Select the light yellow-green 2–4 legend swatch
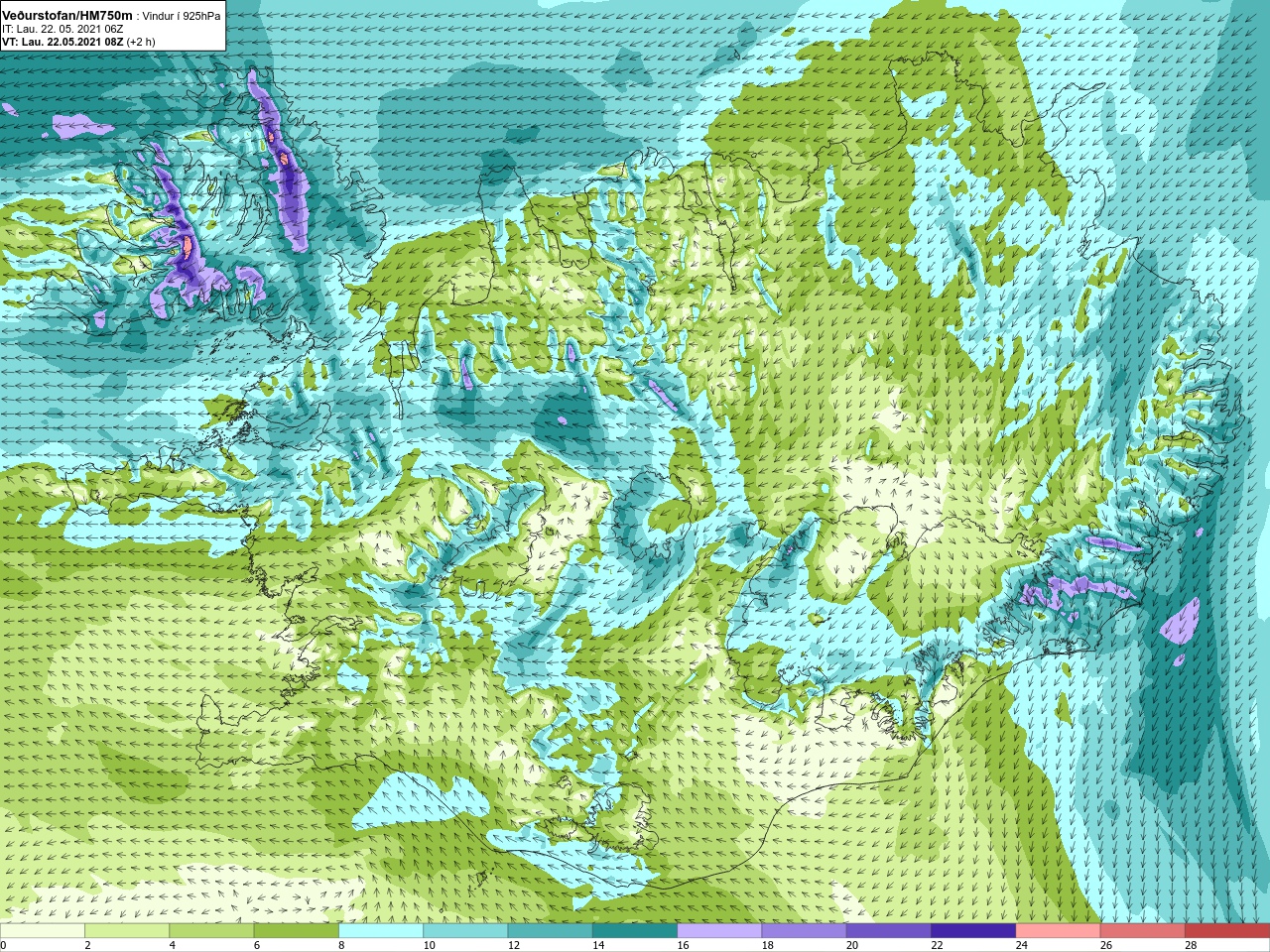This screenshot has height=952, width=1270. (x=127, y=931)
